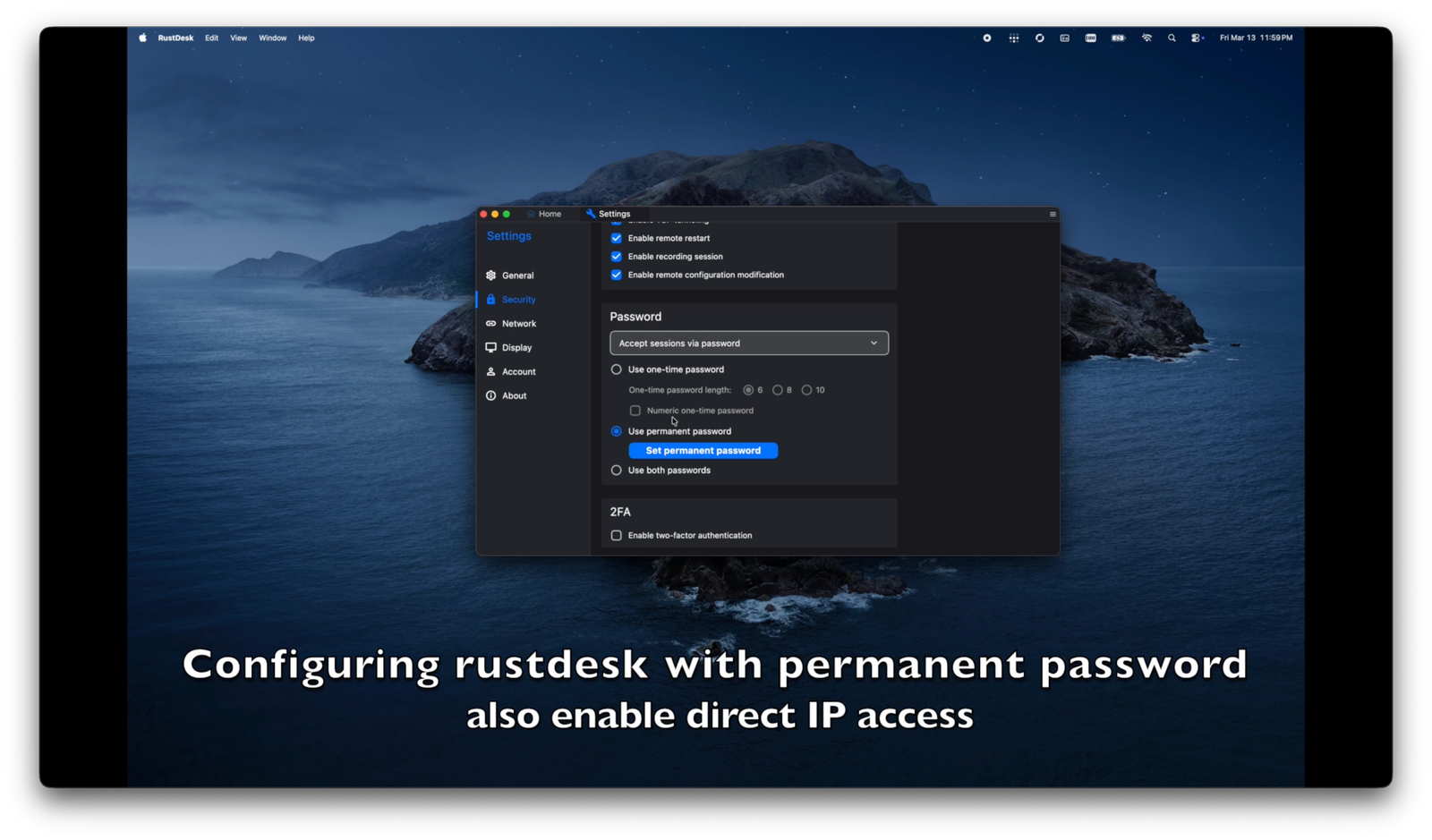Viewport: 1432px width, 840px height.
Task: Click Set permanent password
Action: (x=703, y=450)
